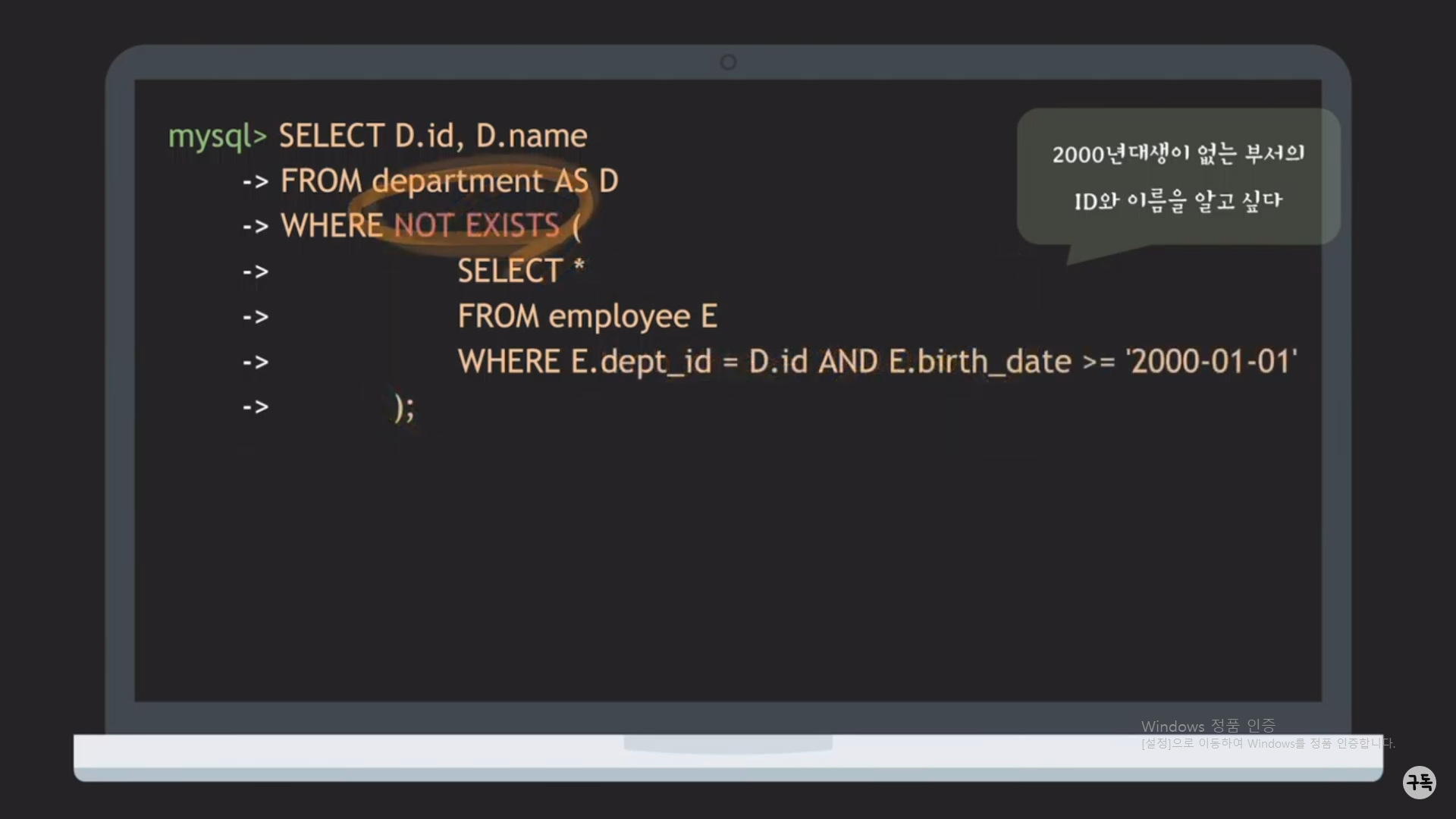The height and width of the screenshot is (819, 1456).
Task: Click the laptop base trackpad notch
Action: tap(728, 744)
